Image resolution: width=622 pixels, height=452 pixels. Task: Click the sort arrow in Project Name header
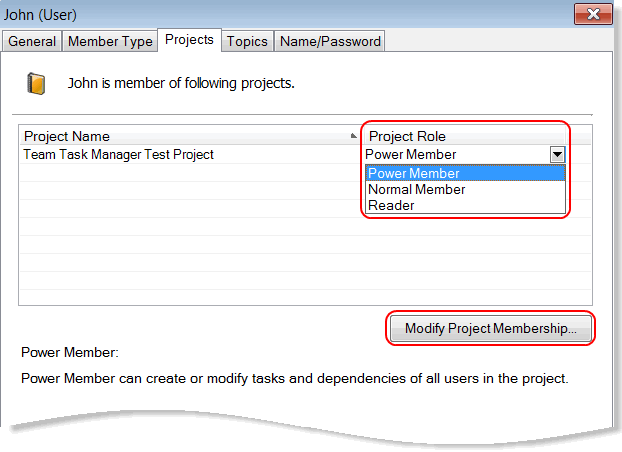click(x=352, y=136)
